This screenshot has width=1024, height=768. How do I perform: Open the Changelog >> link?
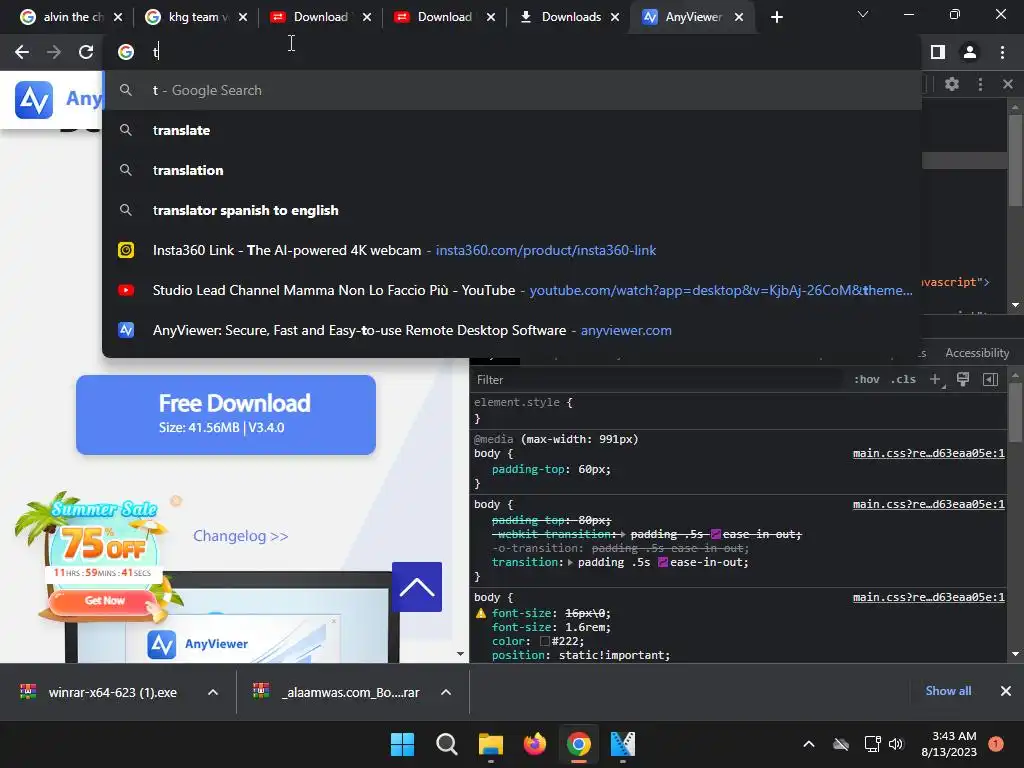[240, 536]
